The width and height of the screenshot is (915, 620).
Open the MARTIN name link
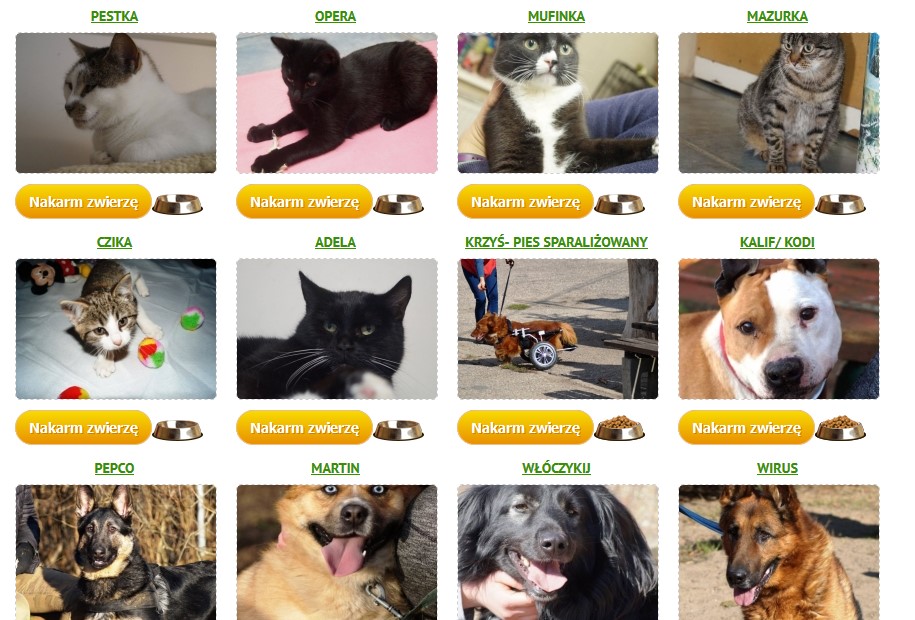coord(336,468)
